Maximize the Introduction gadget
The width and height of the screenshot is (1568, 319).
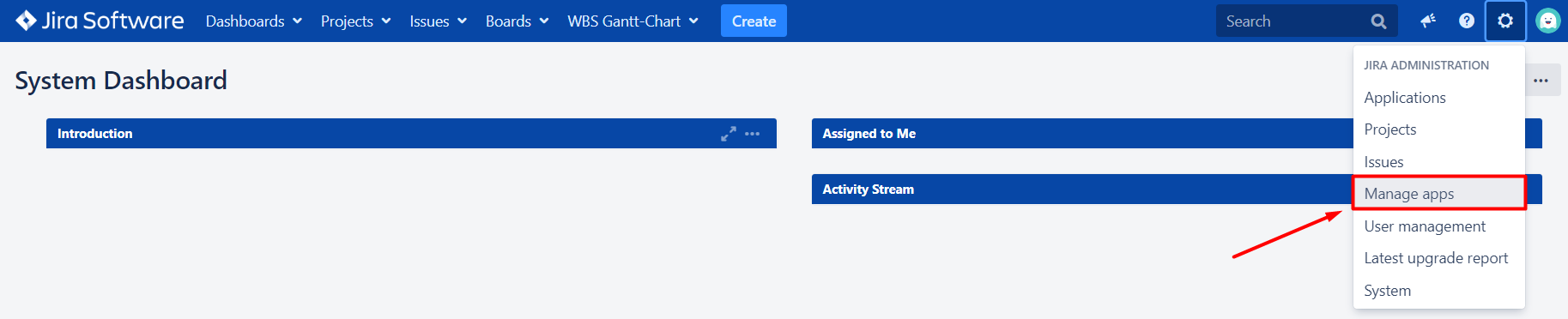(x=729, y=134)
